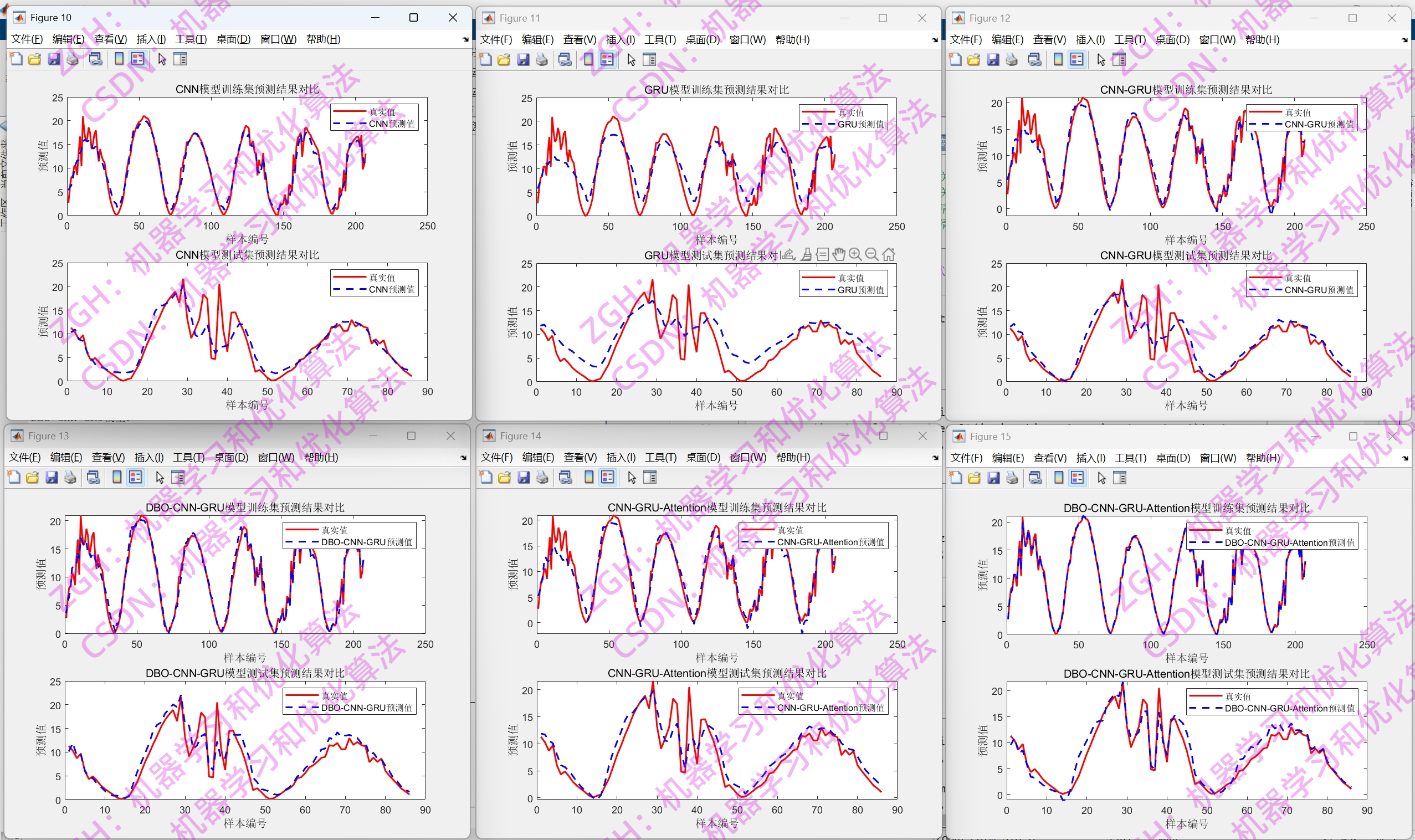
Task: Toggle Edit Plot arrow in Figure 14 toolbar
Action: coord(632,477)
